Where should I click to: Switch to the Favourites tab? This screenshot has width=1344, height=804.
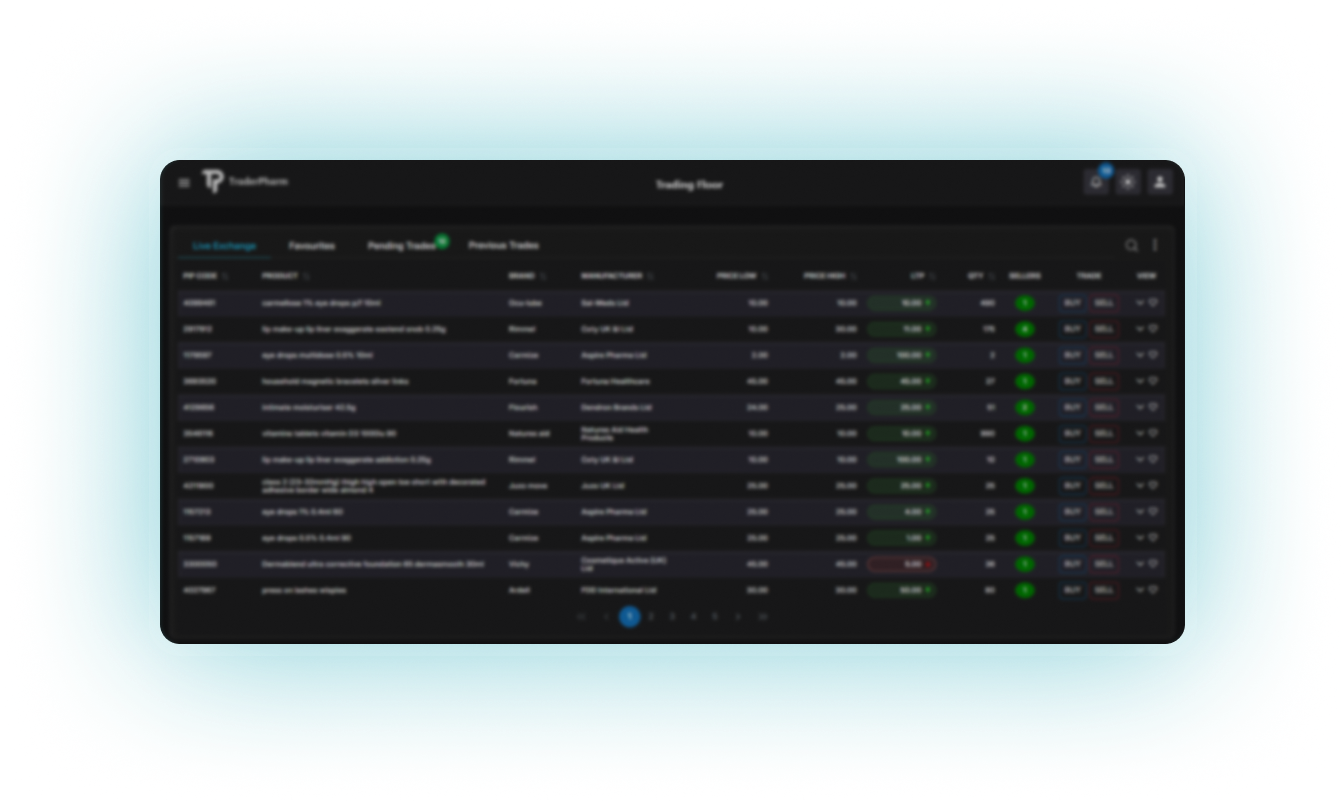(312, 246)
